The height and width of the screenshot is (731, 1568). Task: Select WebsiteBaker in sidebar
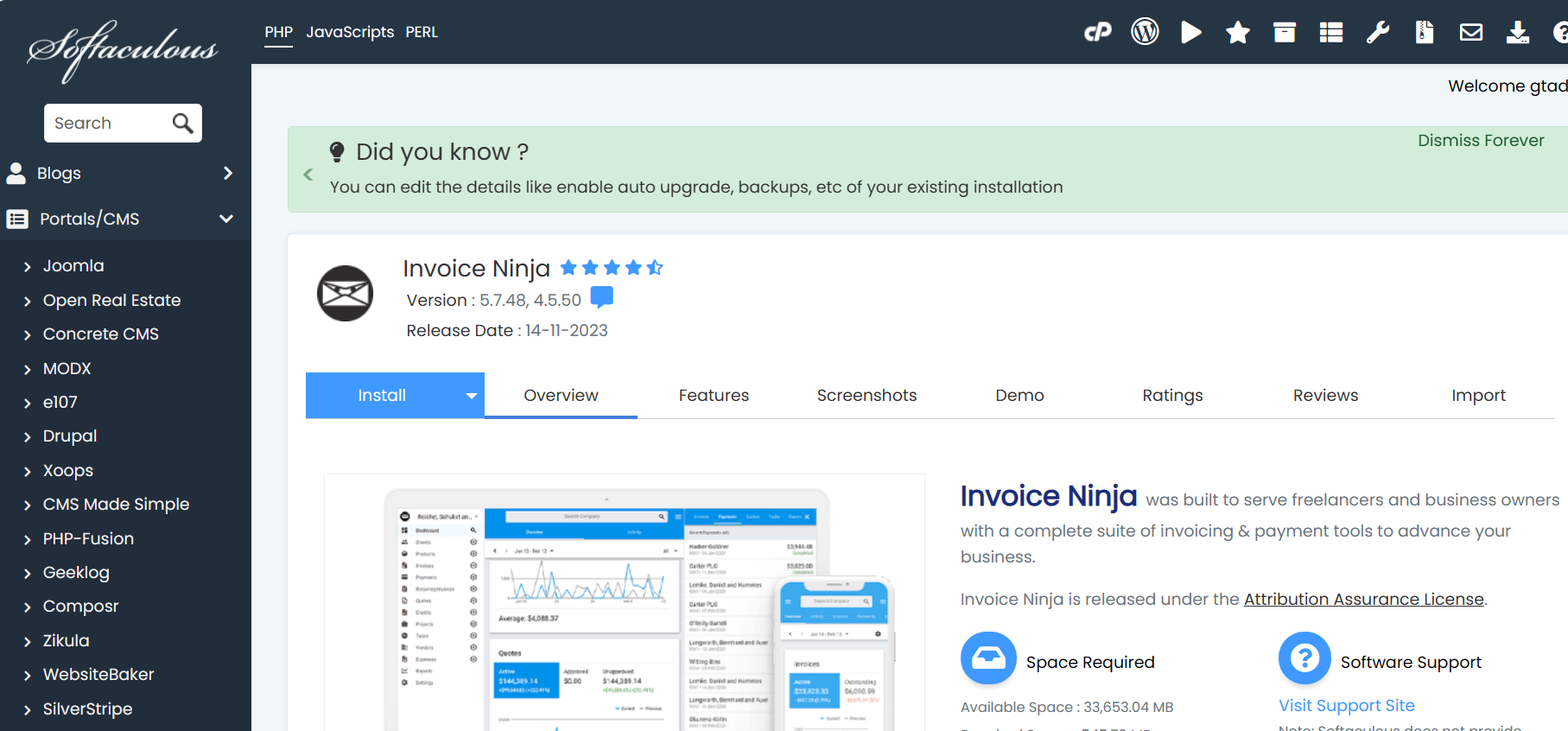click(98, 675)
